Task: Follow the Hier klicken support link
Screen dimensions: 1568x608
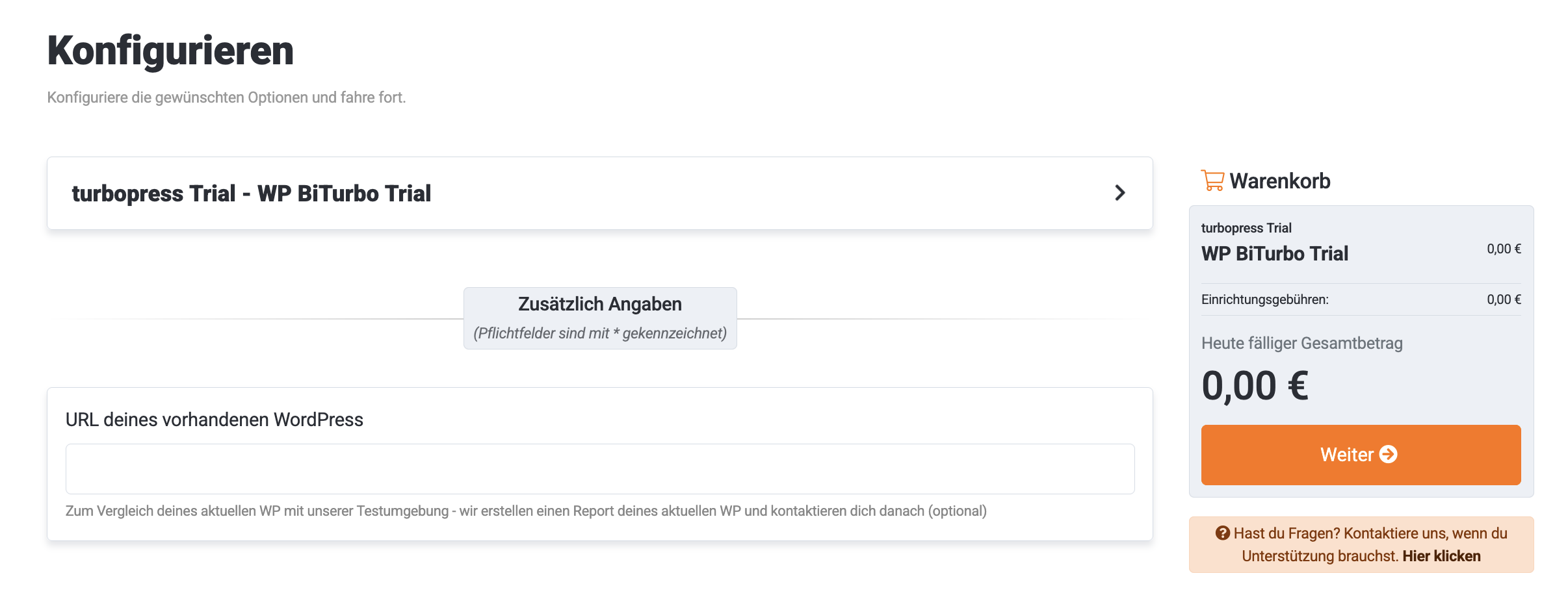Action: point(1441,556)
